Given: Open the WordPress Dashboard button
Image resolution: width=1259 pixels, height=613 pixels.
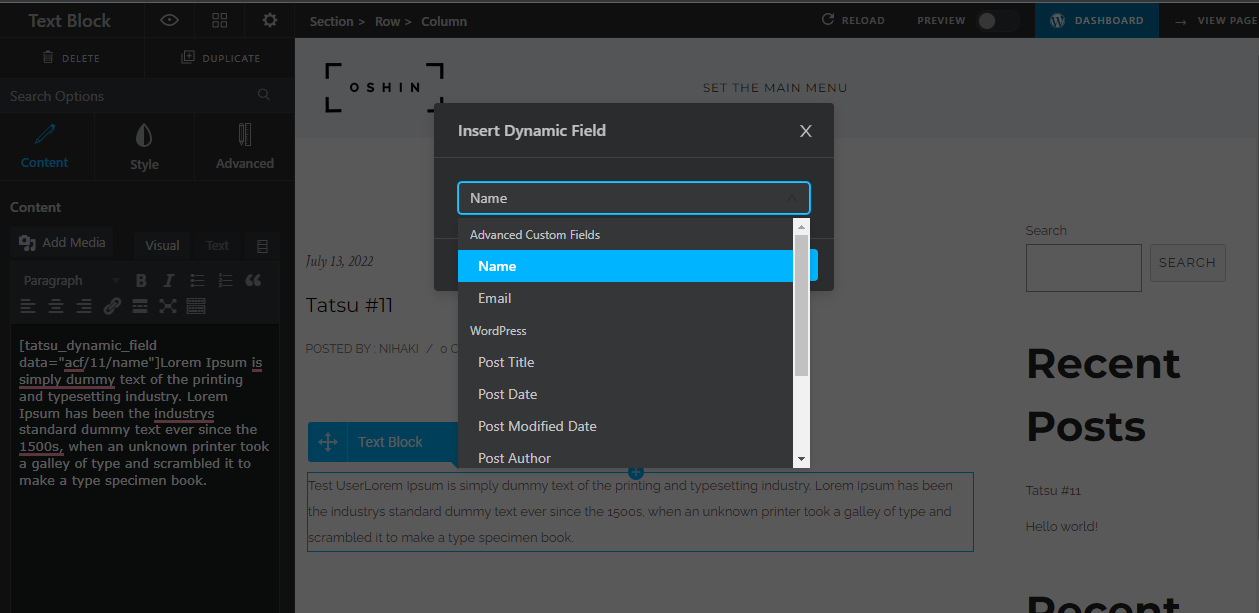Looking at the screenshot, I should tap(1096, 20).
